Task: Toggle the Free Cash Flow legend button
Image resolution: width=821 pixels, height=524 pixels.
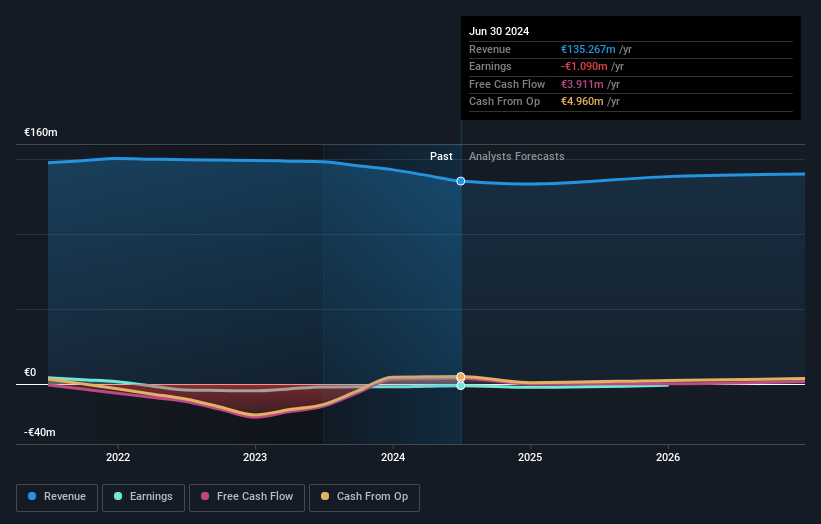Action: [247, 497]
